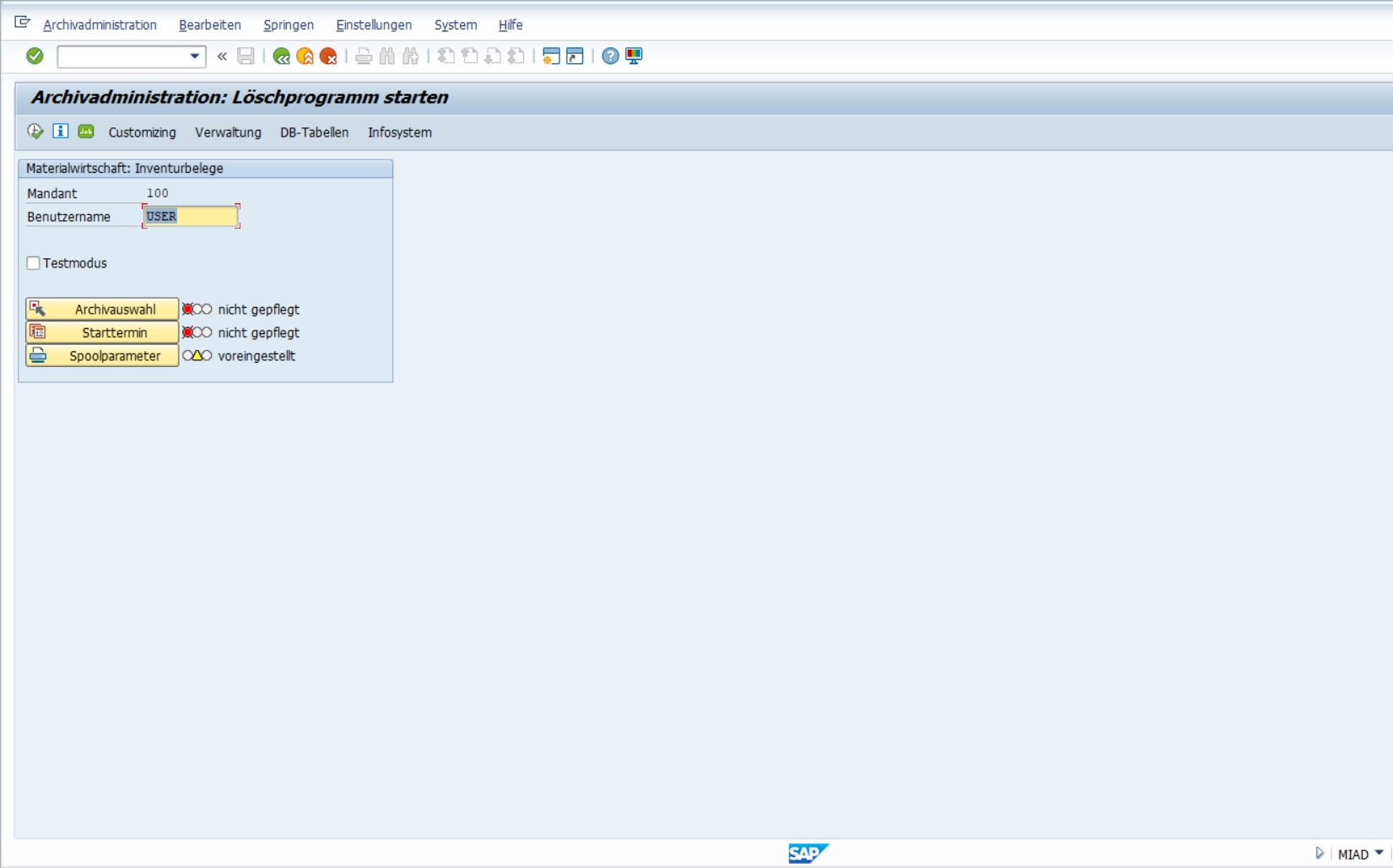Click the Benutzername input field

point(191,216)
